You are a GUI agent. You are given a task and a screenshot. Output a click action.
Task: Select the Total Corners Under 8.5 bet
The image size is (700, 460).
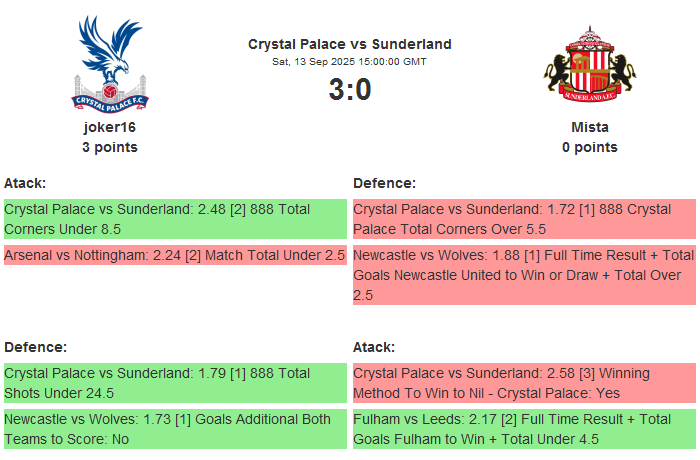pos(175,219)
